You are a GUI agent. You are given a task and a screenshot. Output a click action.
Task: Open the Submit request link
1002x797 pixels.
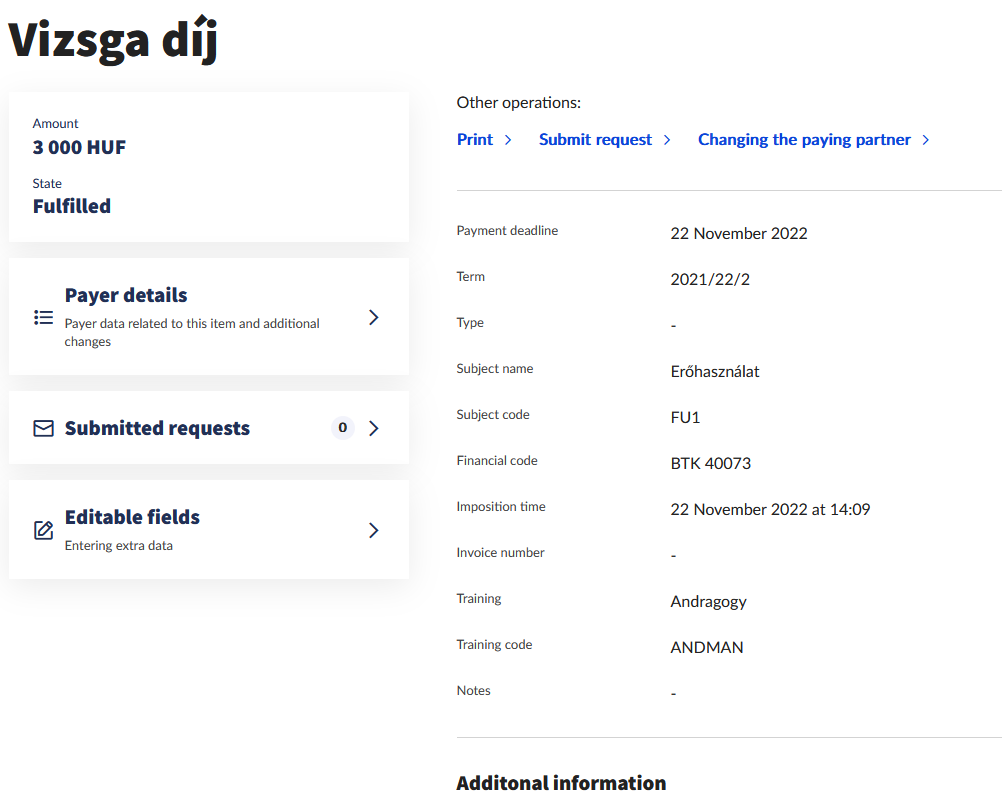coord(595,140)
